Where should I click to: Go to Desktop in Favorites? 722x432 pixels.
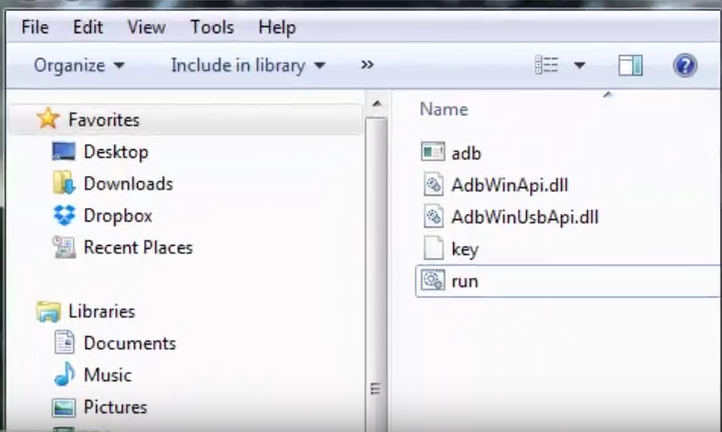pos(116,152)
